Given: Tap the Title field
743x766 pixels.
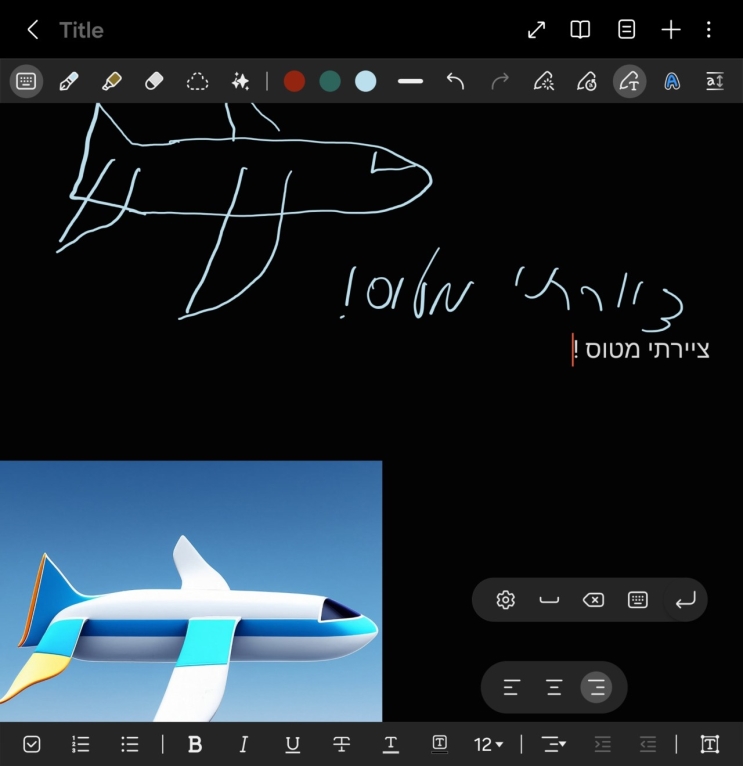Looking at the screenshot, I should tap(81, 30).
